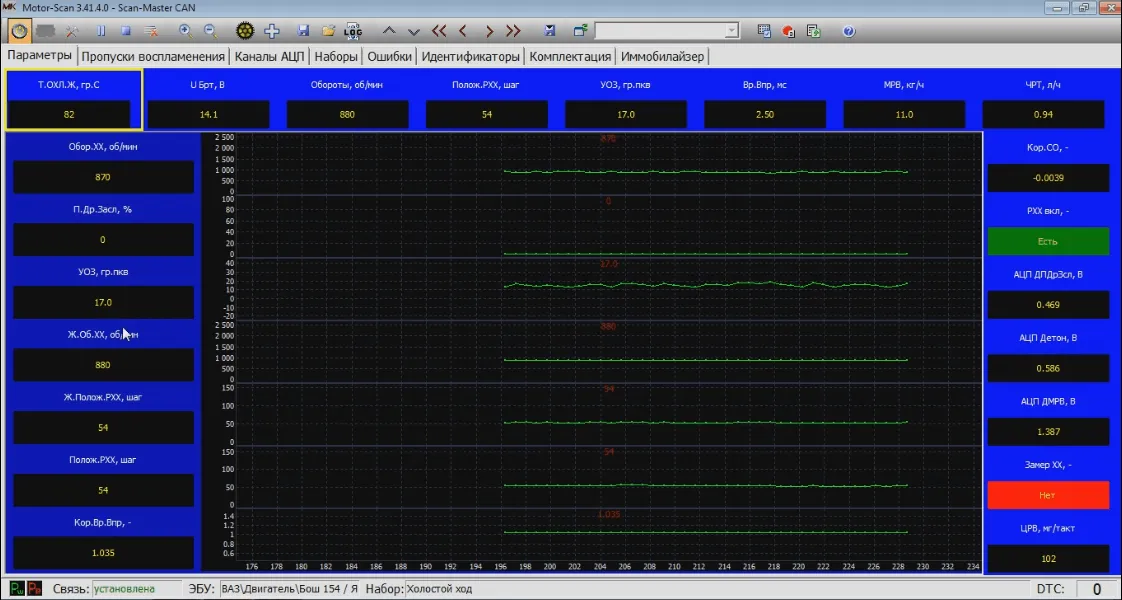The image size is (1122, 600).
Task: Click the red Нет indicator for Замер ХХ
Action: click(1048, 495)
